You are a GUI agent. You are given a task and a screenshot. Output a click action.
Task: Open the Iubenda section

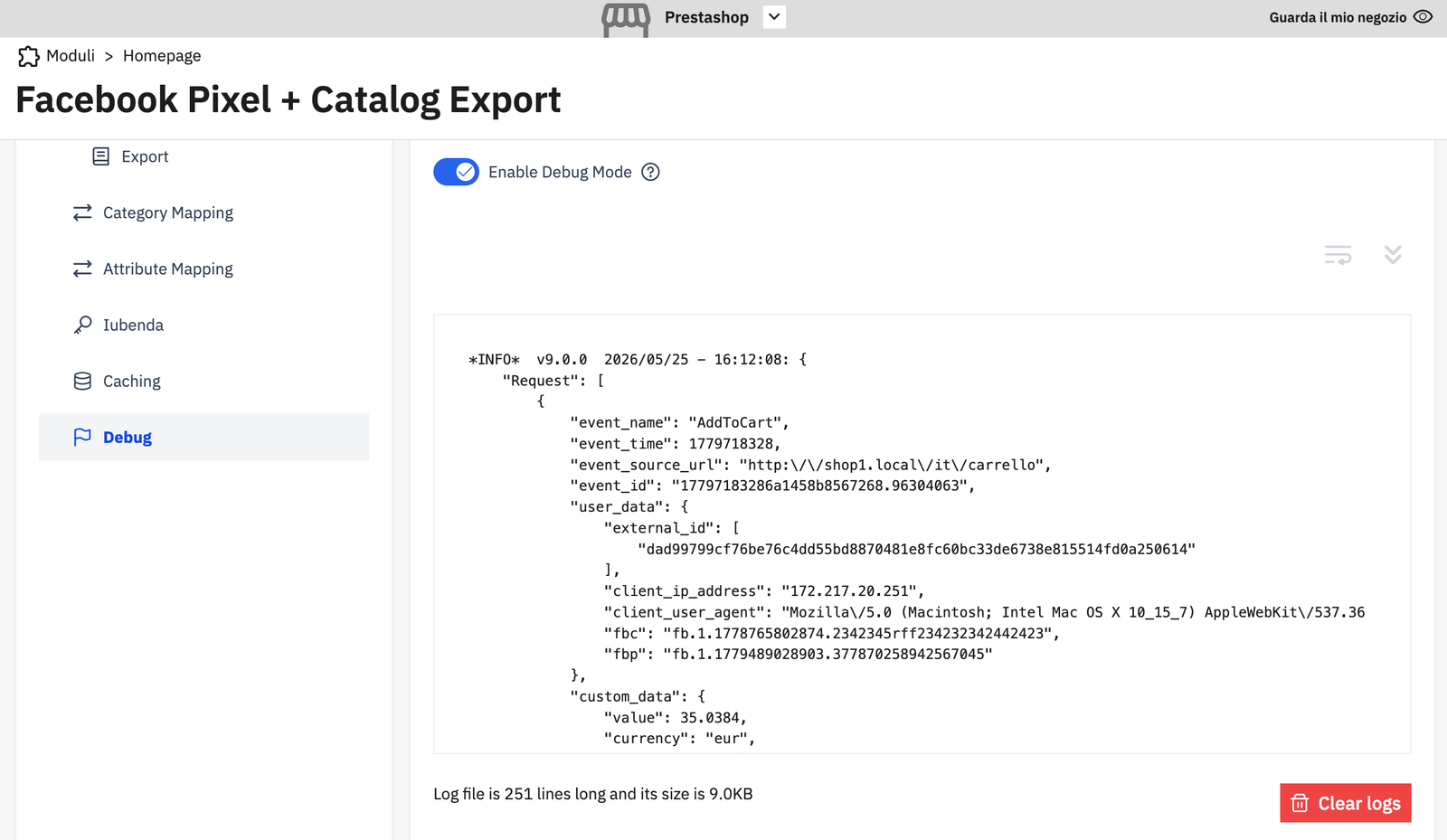click(133, 325)
